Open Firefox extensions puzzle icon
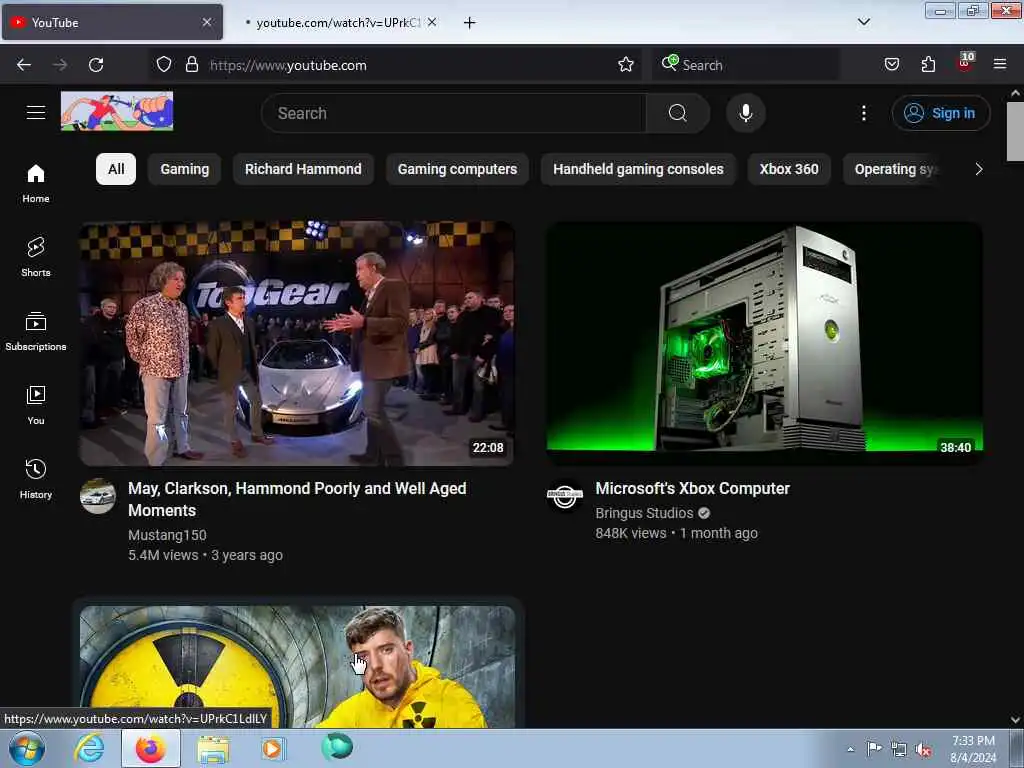The height and width of the screenshot is (768, 1024). (928, 65)
